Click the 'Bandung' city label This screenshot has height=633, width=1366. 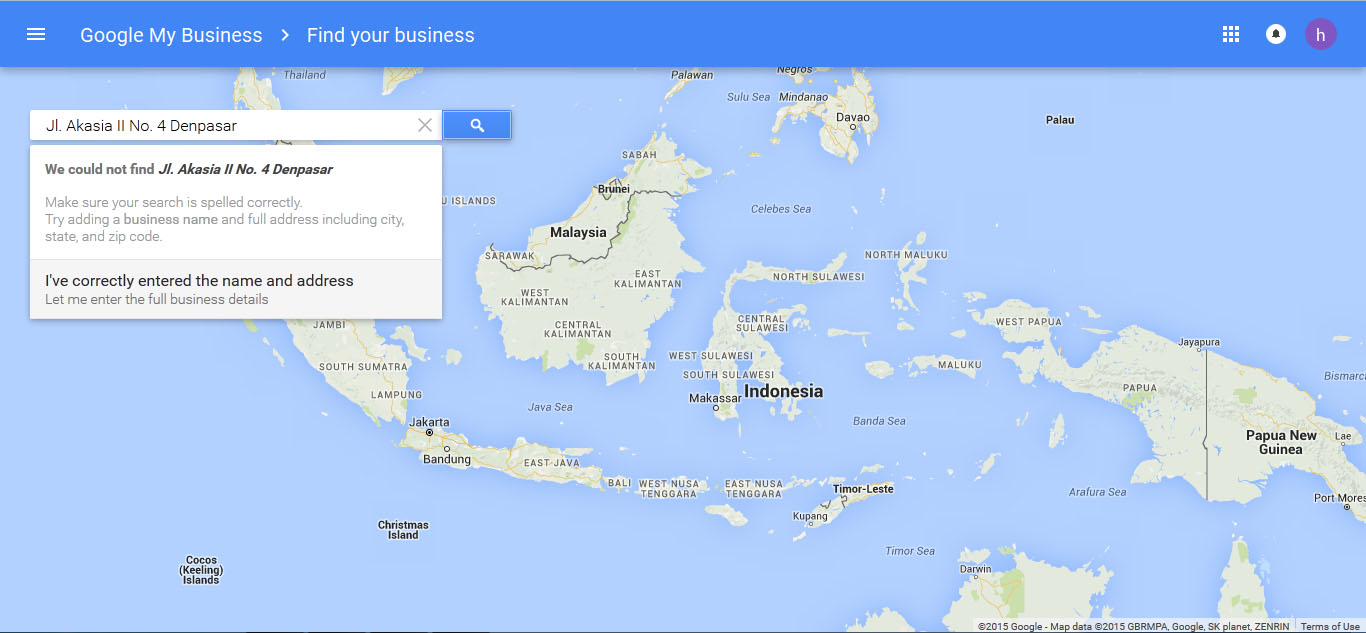point(447,459)
